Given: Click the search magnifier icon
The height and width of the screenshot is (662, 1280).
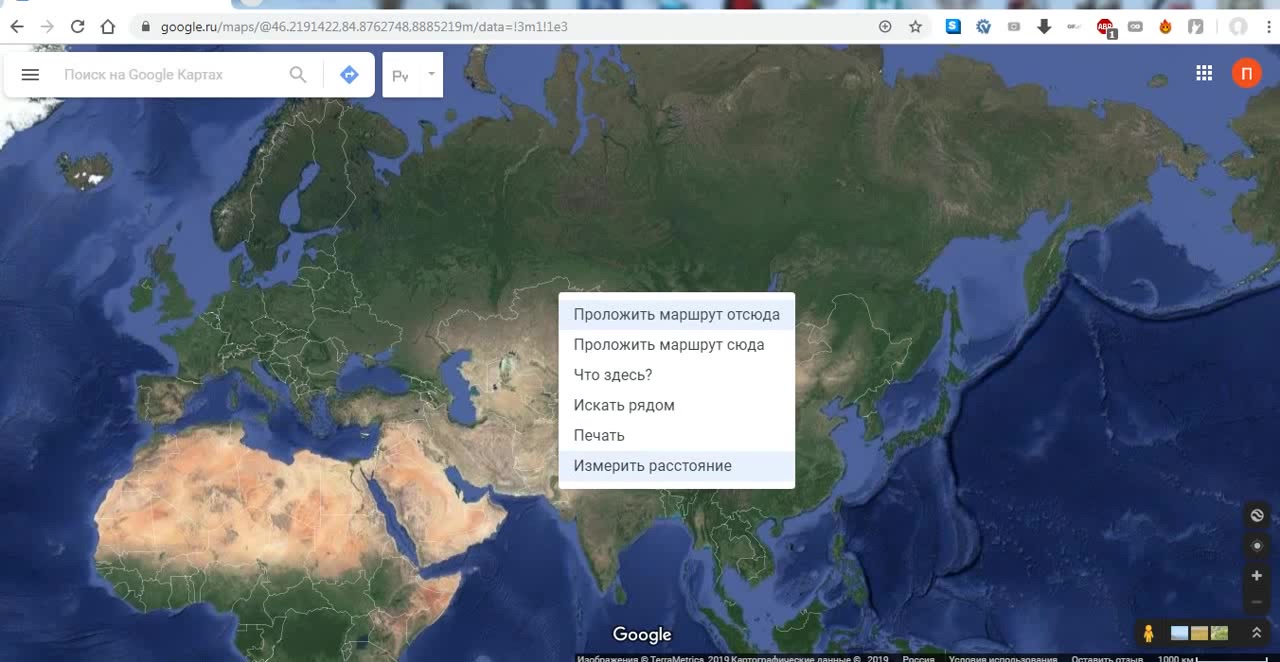Looking at the screenshot, I should 297,75.
